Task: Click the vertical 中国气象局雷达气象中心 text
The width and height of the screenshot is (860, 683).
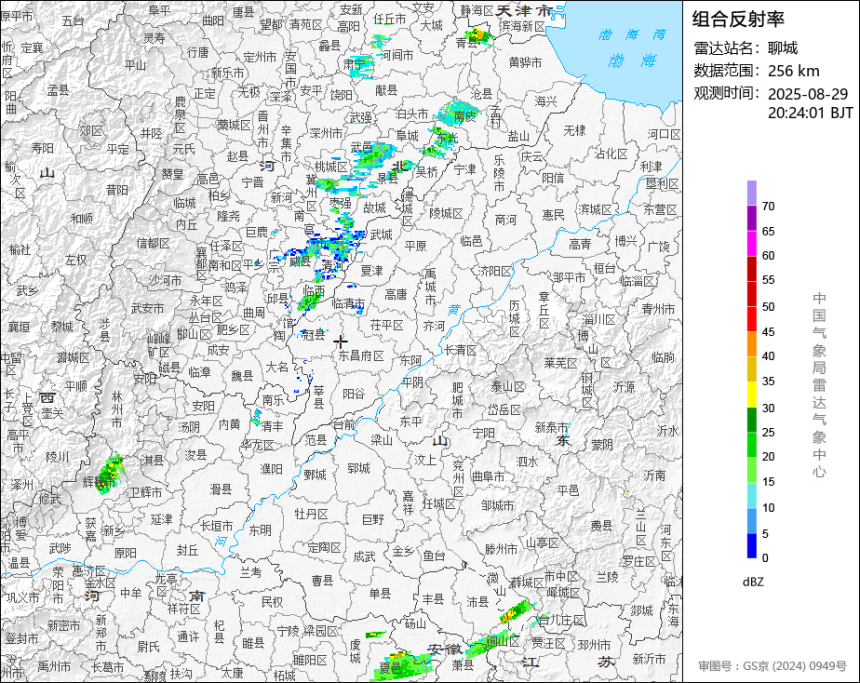Action: pos(819,385)
